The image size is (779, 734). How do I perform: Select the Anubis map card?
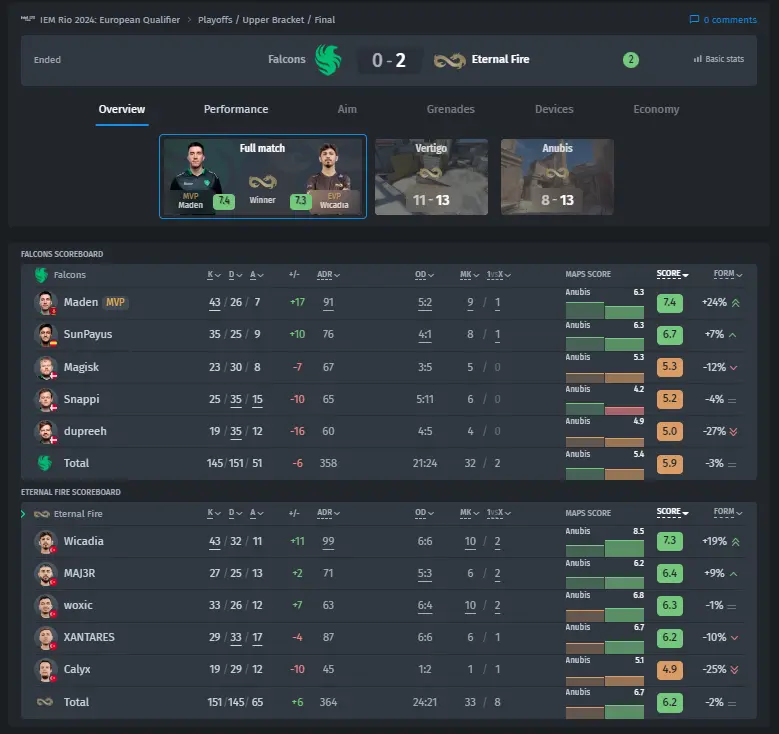click(x=557, y=177)
